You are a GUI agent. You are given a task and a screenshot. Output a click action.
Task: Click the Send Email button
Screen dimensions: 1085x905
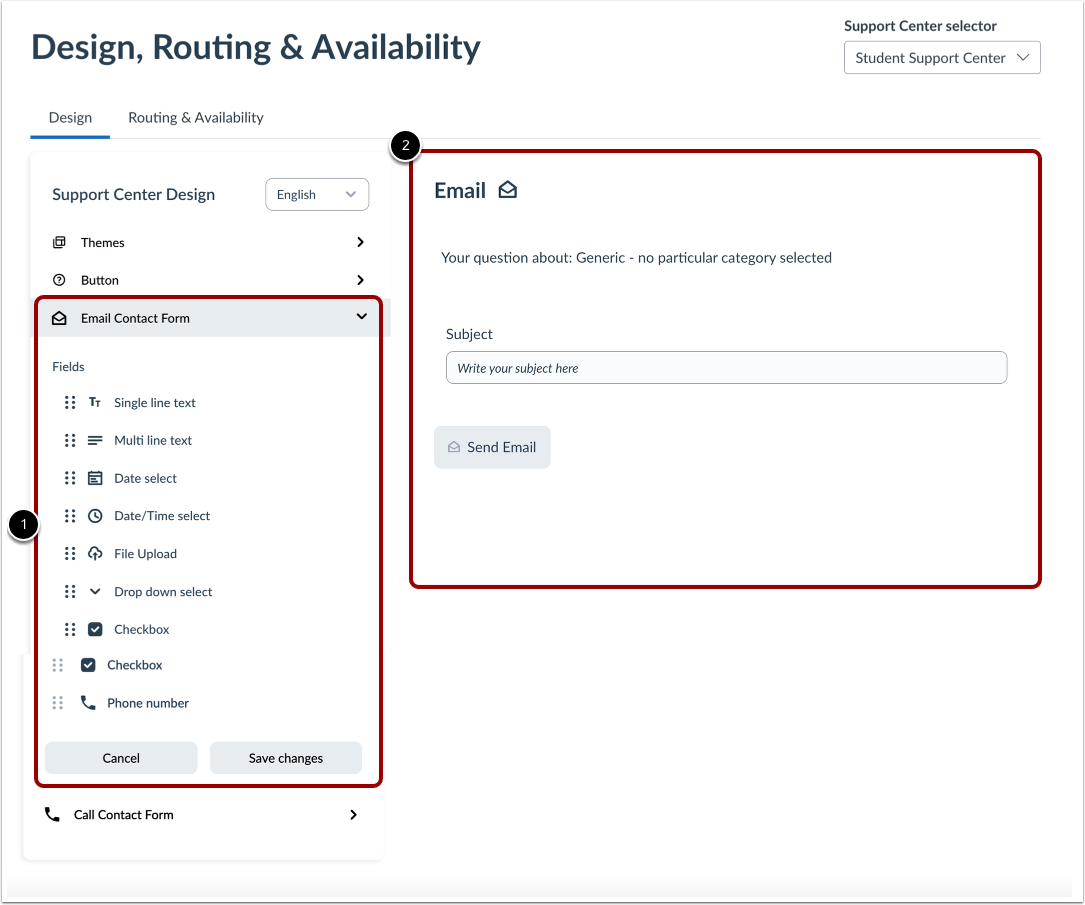pos(492,447)
